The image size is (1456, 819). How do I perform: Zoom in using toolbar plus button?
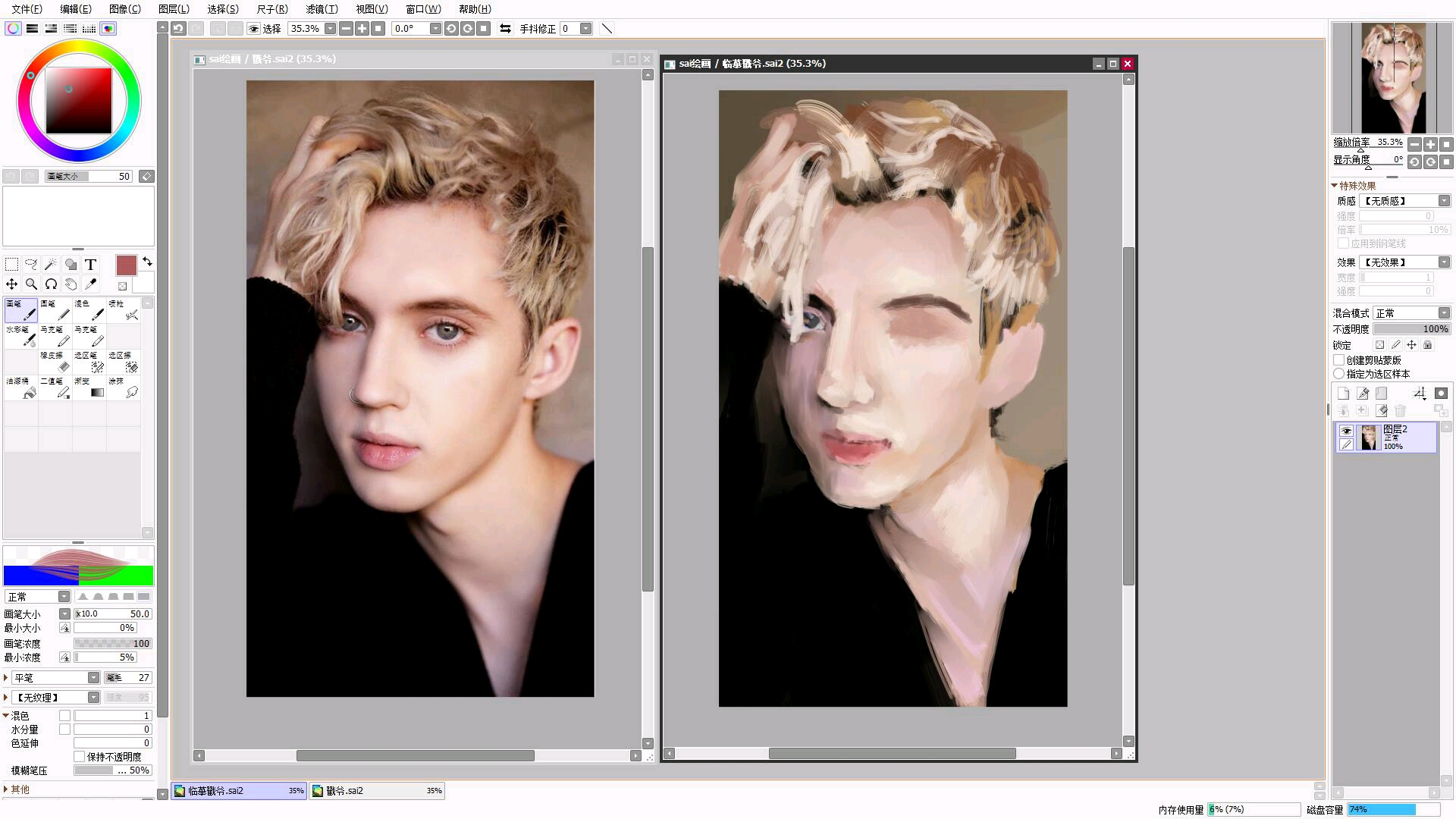[x=362, y=28]
